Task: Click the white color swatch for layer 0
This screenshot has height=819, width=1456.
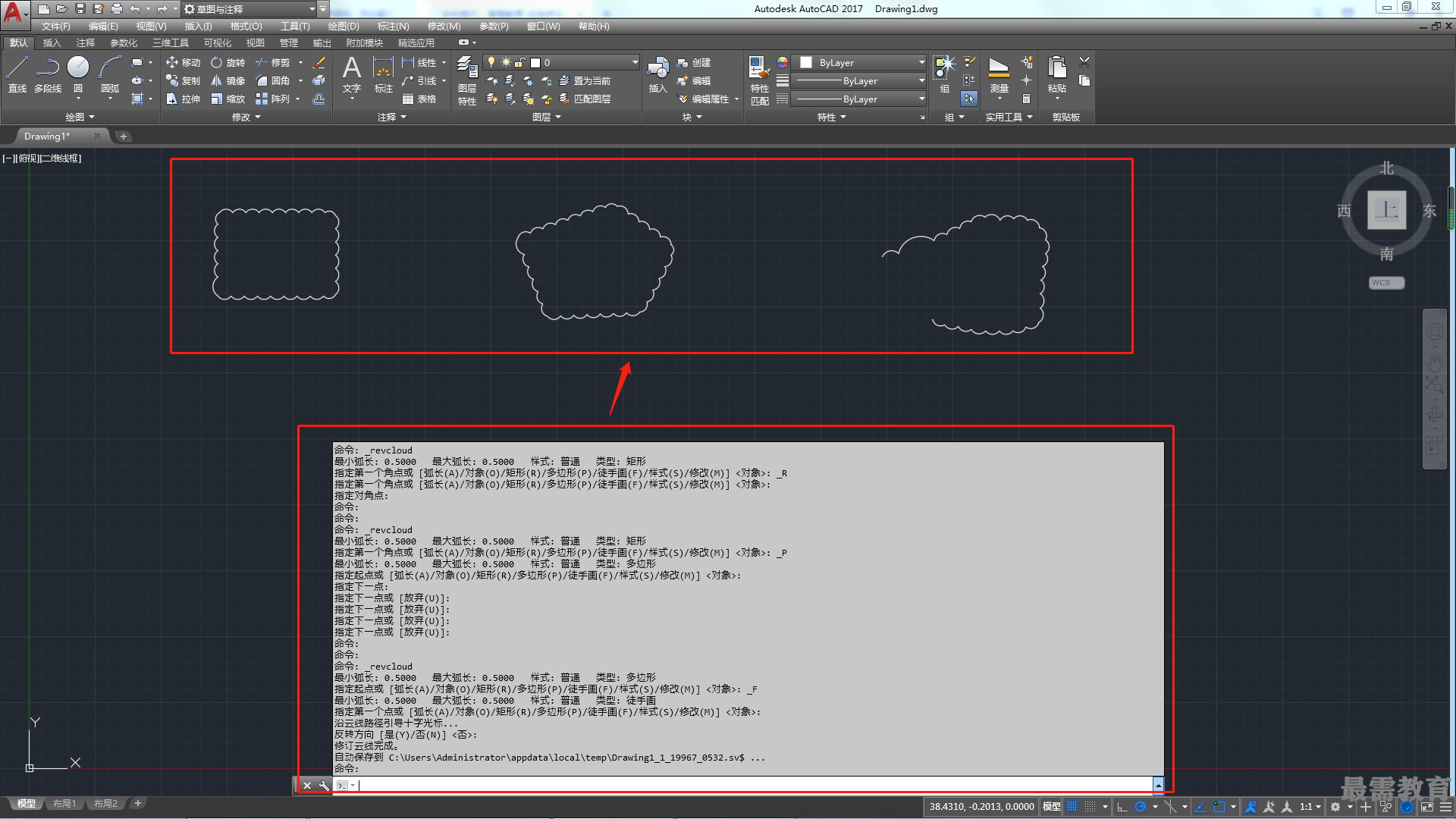Action: click(x=535, y=62)
